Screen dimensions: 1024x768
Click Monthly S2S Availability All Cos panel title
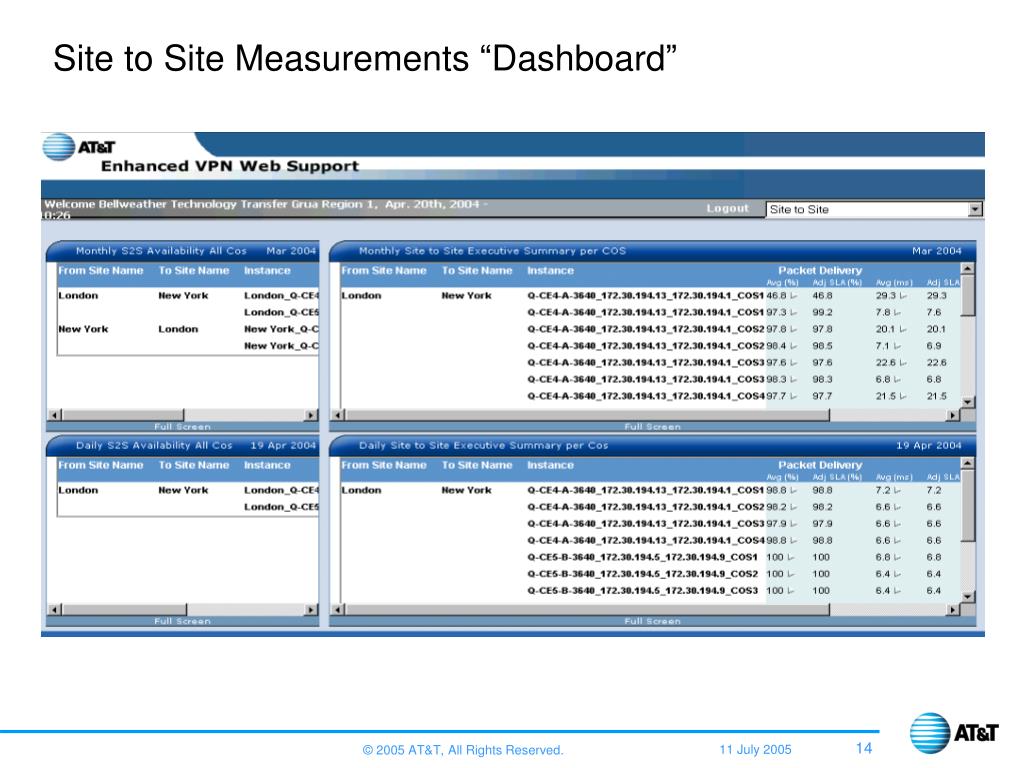(x=161, y=251)
